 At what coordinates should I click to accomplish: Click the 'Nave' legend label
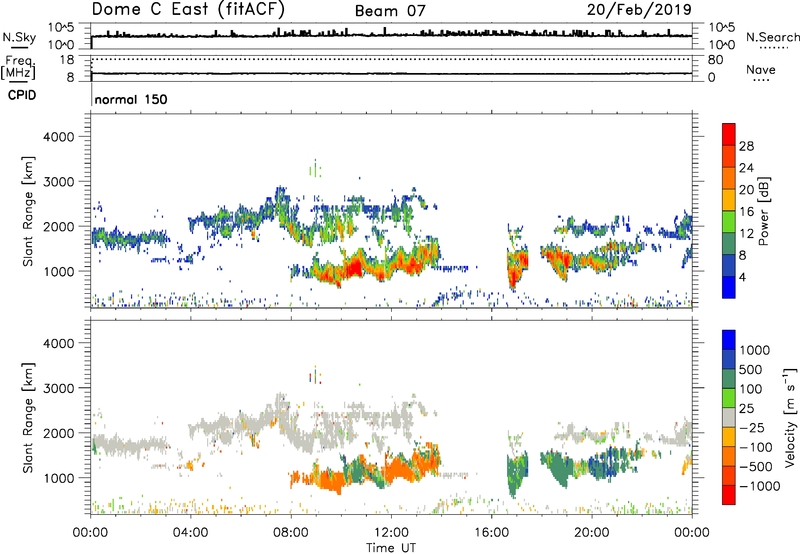(760, 69)
